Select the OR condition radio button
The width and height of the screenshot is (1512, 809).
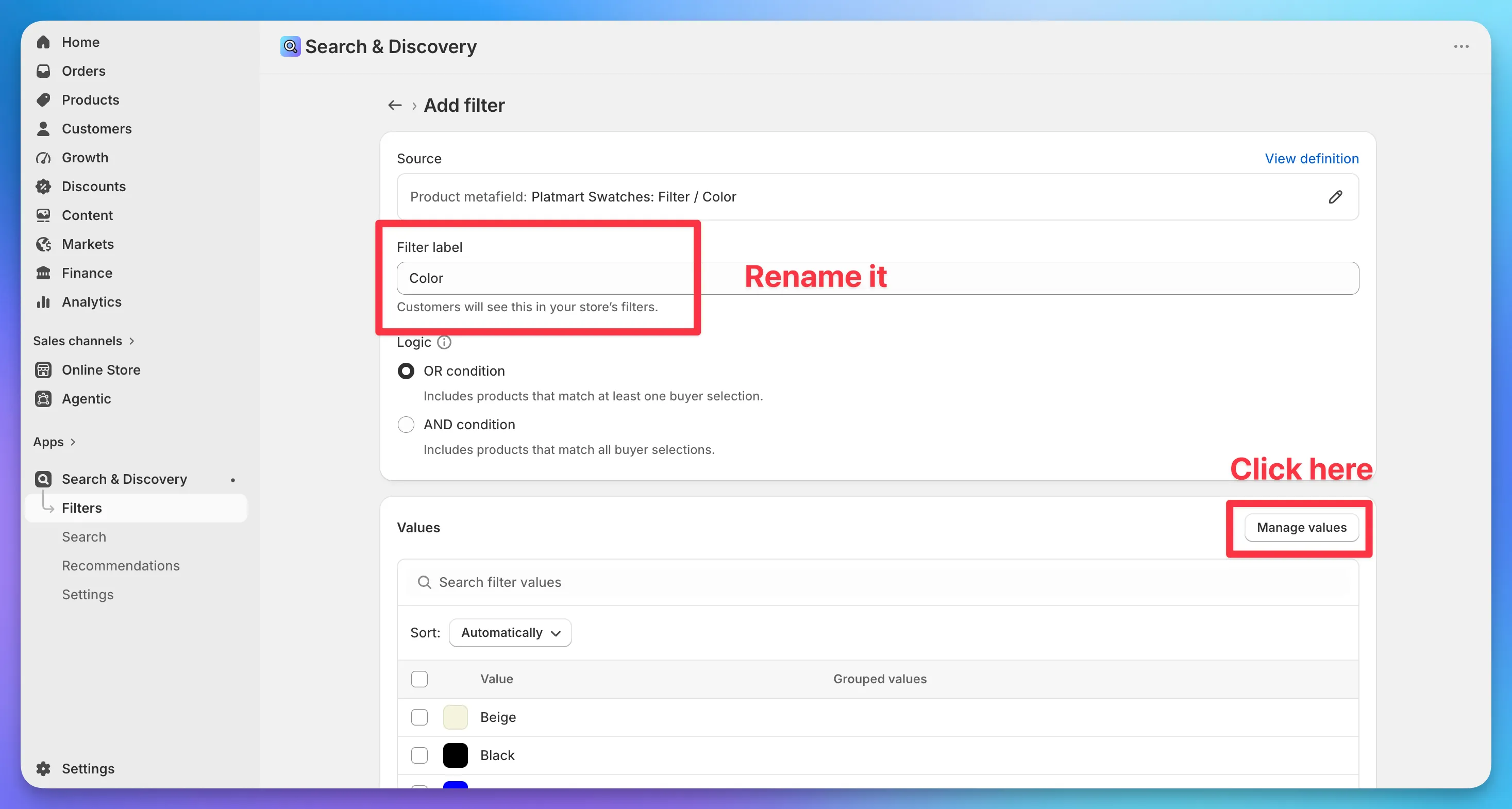pyautogui.click(x=406, y=371)
